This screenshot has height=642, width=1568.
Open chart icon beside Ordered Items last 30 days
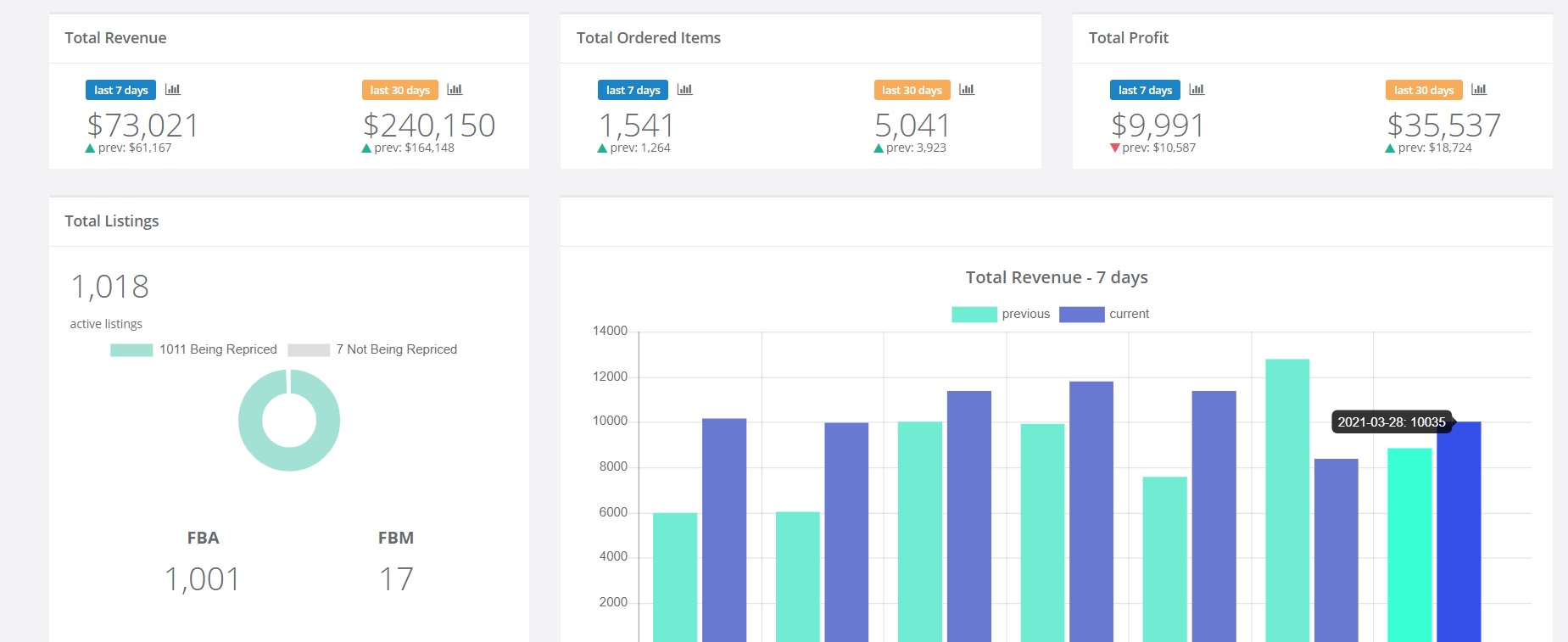(967, 89)
